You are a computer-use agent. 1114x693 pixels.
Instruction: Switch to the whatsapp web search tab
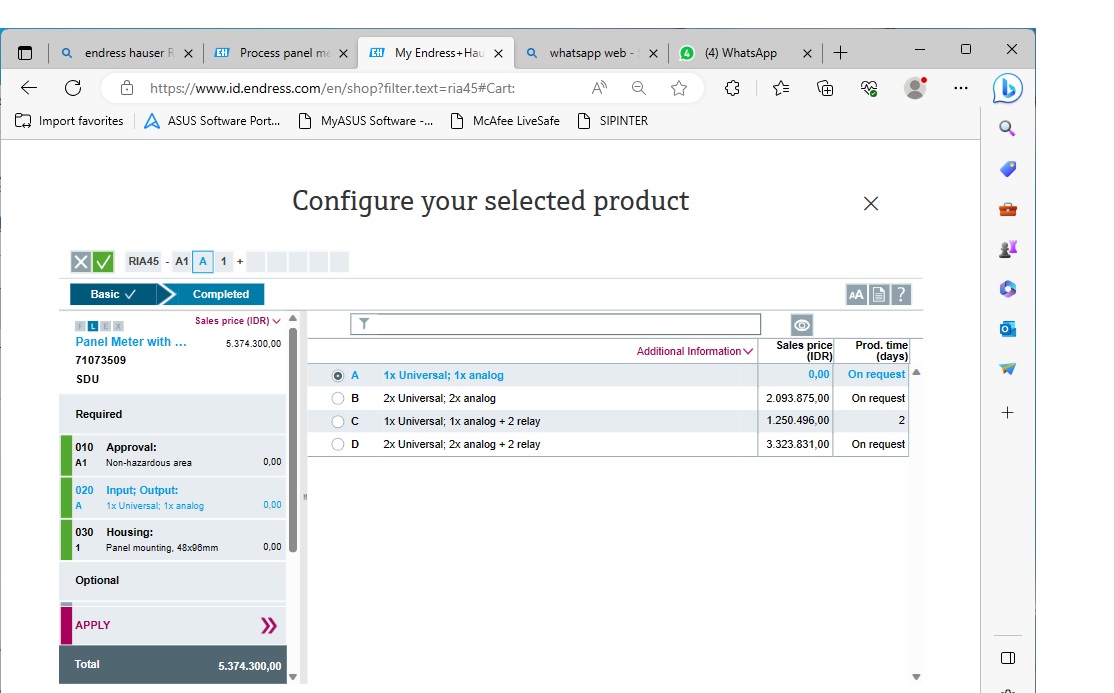(x=592, y=53)
